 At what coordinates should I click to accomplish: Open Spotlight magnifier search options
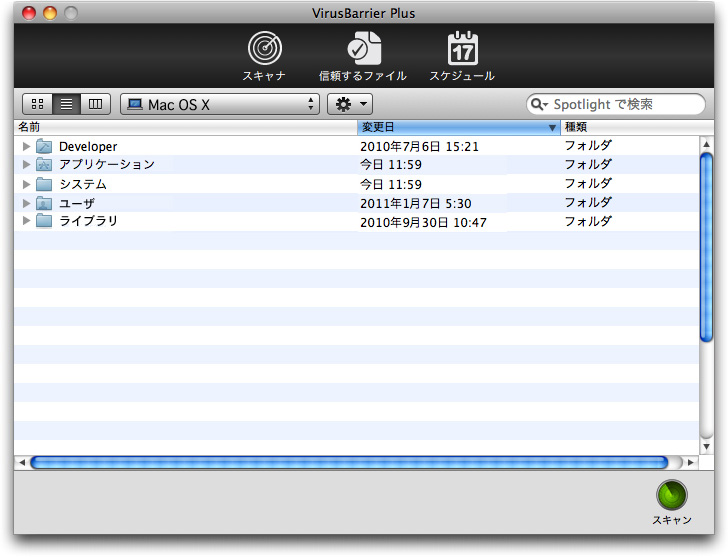pyautogui.click(x=539, y=104)
